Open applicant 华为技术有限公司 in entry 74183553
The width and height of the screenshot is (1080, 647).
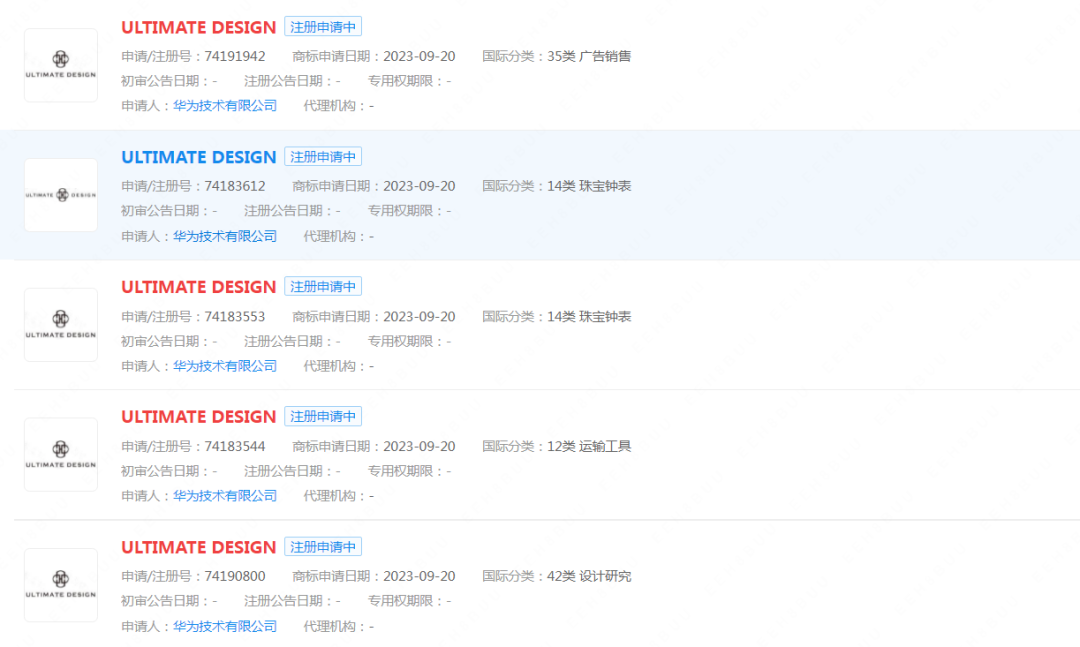pyautogui.click(x=225, y=366)
